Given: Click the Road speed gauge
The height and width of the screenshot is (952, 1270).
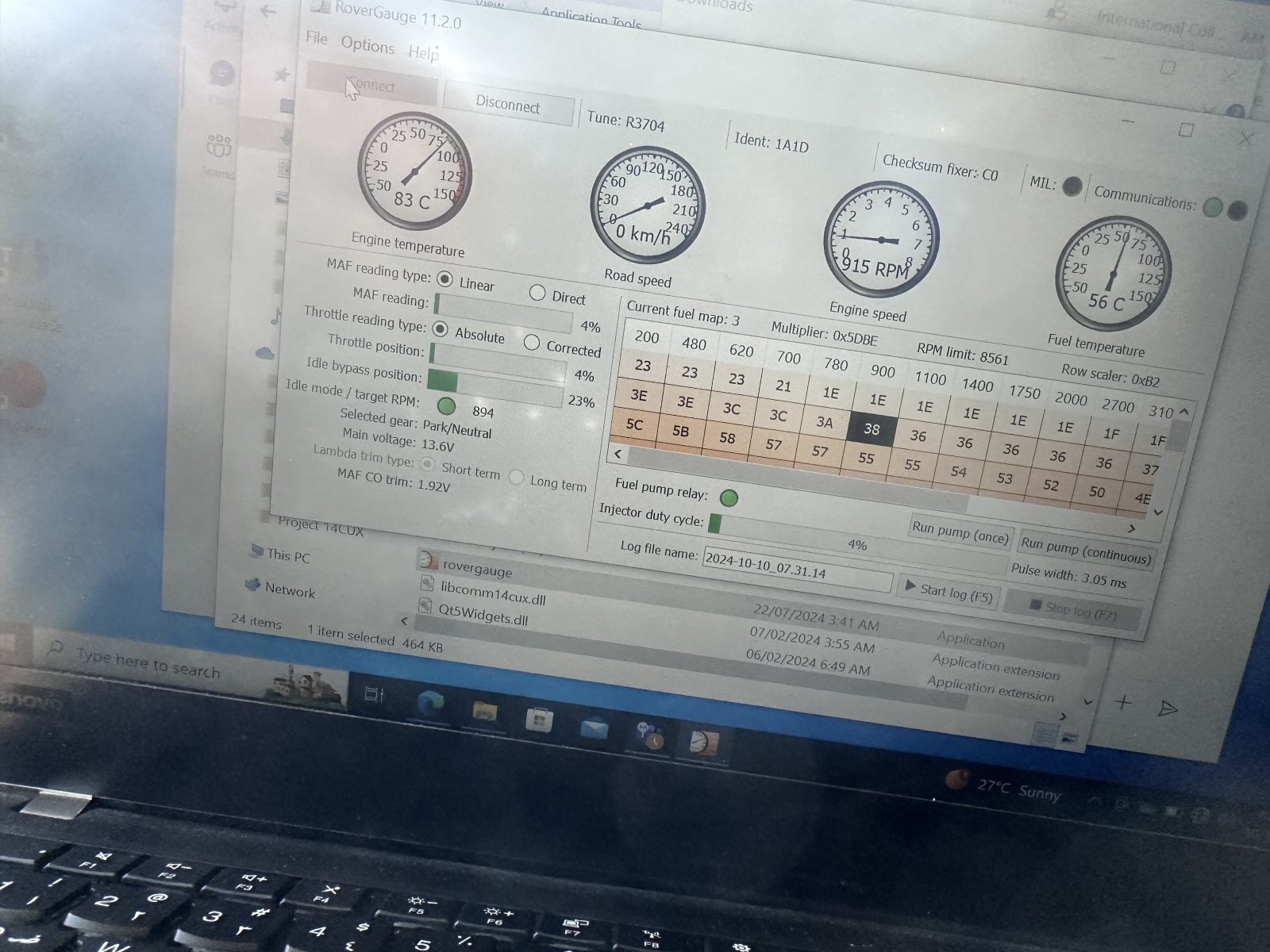Looking at the screenshot, I should coord(647,205).
